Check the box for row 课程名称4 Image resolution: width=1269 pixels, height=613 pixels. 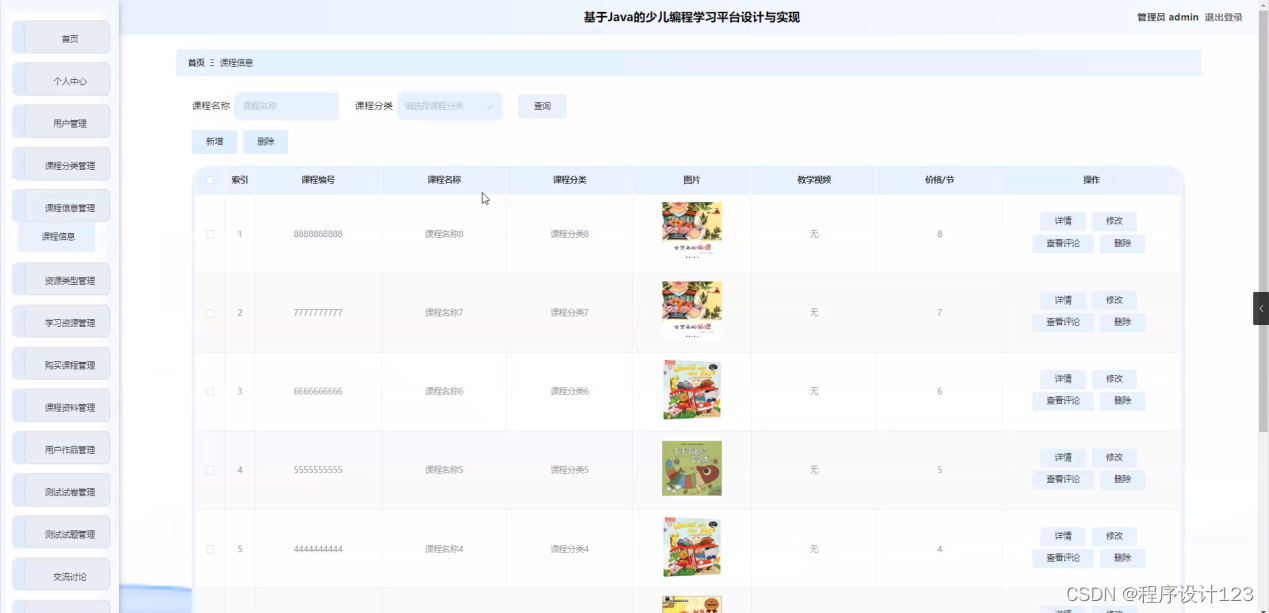(210, 549)
